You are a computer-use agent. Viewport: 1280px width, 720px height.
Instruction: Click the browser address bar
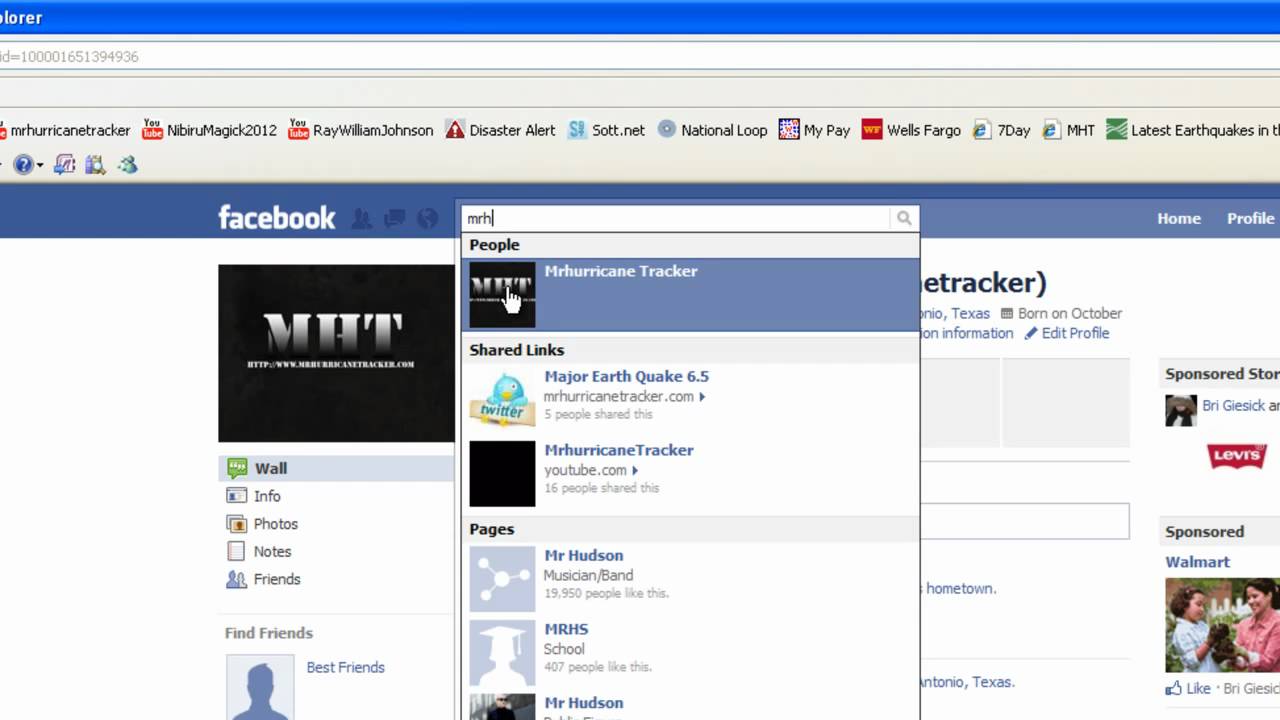click(640, 57)
